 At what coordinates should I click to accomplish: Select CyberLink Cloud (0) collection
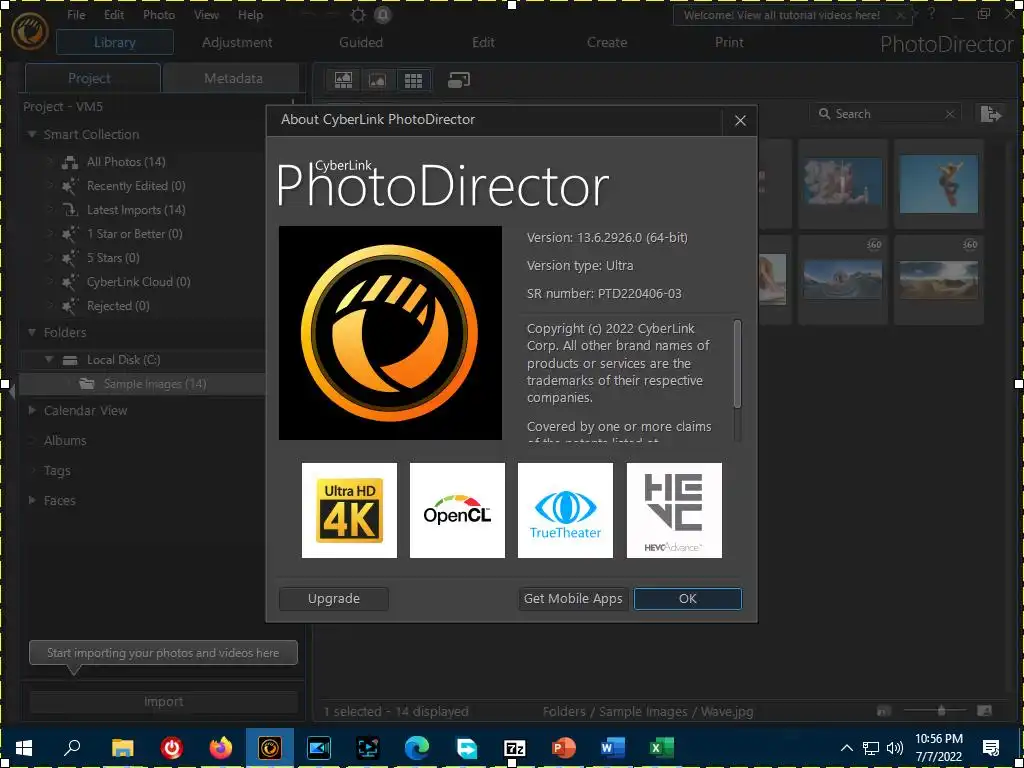point(138,282)
